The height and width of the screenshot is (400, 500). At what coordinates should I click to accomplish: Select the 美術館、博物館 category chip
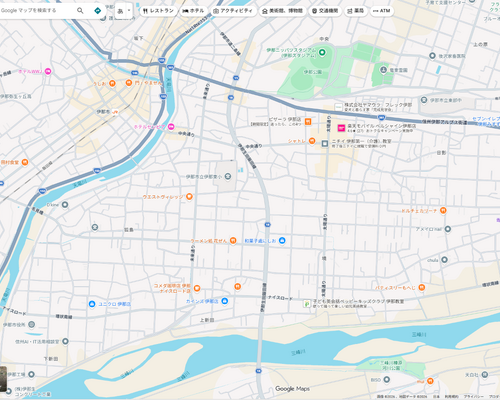(282, 11)
